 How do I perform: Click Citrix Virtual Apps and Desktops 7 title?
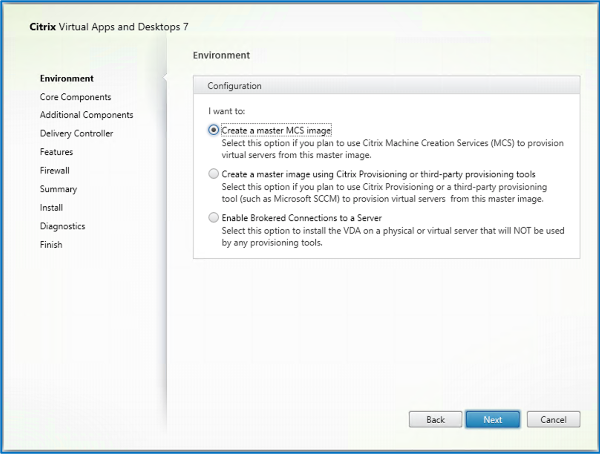pyautogui.click(x=109, y=27)
